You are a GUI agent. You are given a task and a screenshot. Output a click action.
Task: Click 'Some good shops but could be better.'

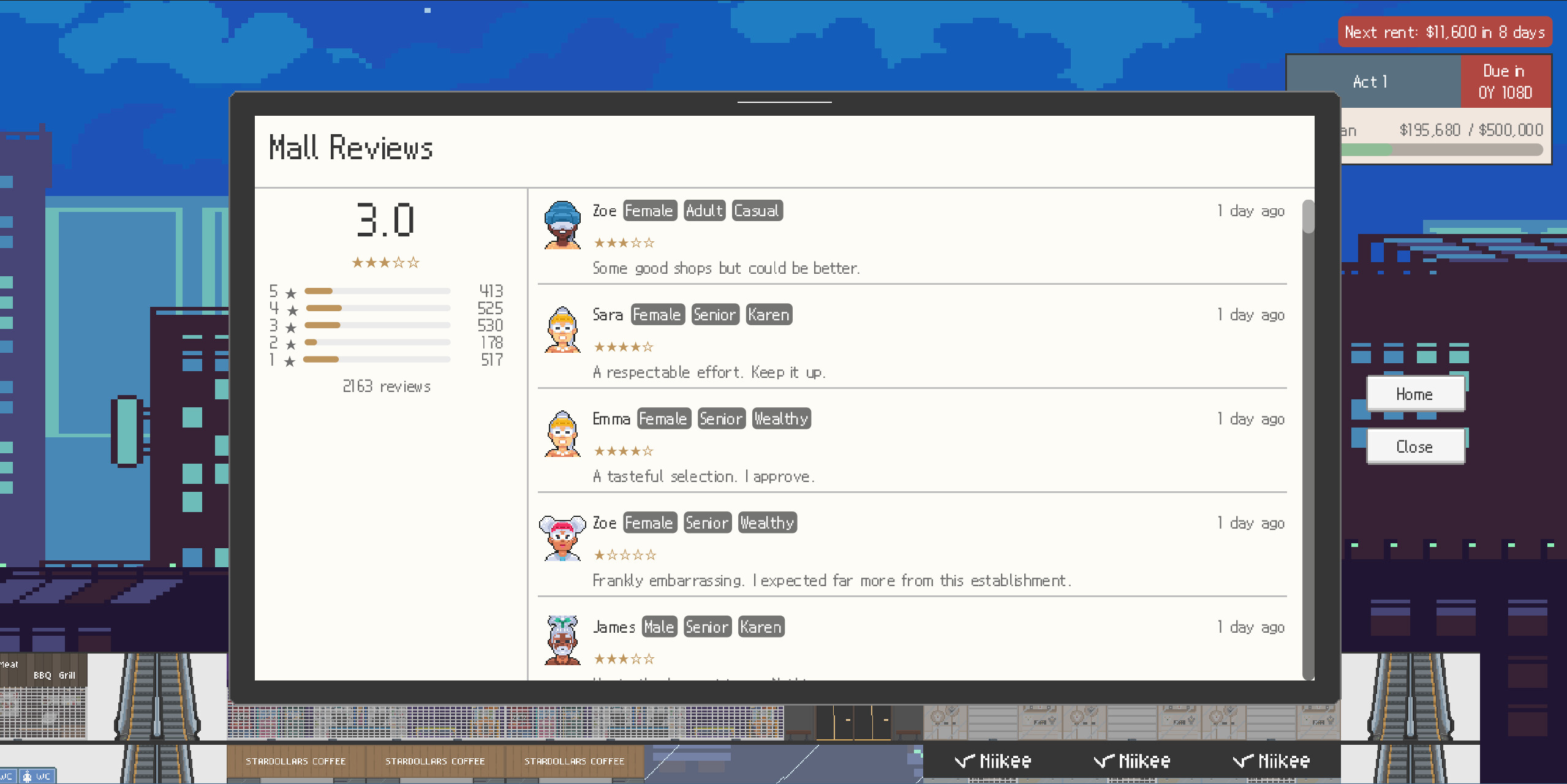coord(726,268)
